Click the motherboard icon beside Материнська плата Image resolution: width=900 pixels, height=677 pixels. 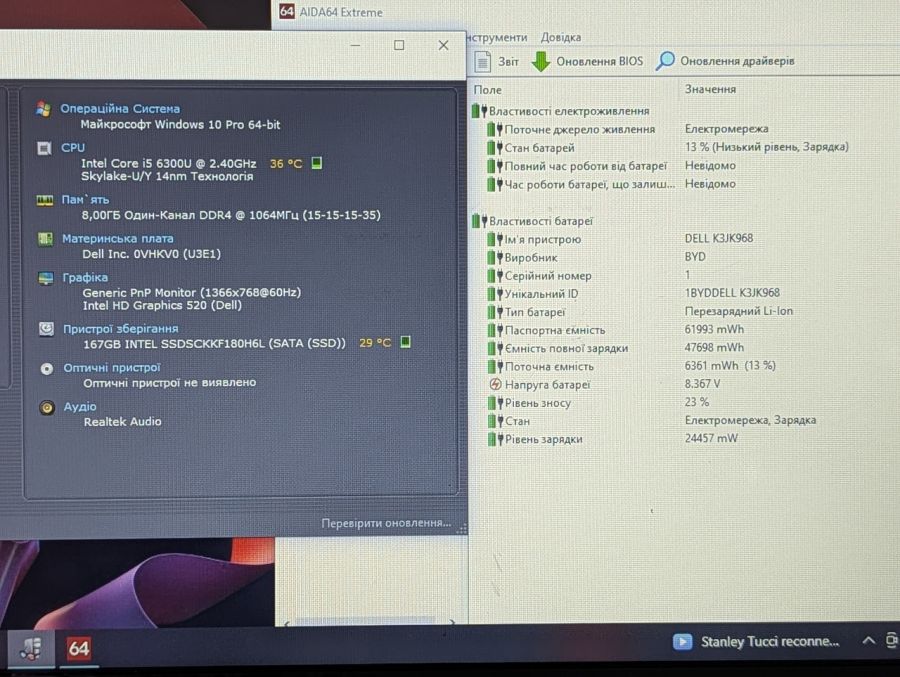tap(45, 239)
